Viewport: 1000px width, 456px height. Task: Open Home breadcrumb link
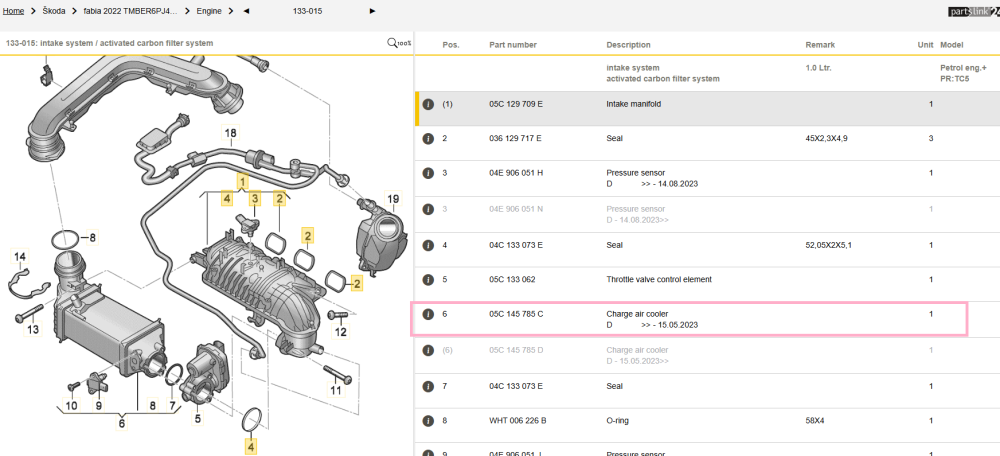pyautogui.click(x=13, y=11)
